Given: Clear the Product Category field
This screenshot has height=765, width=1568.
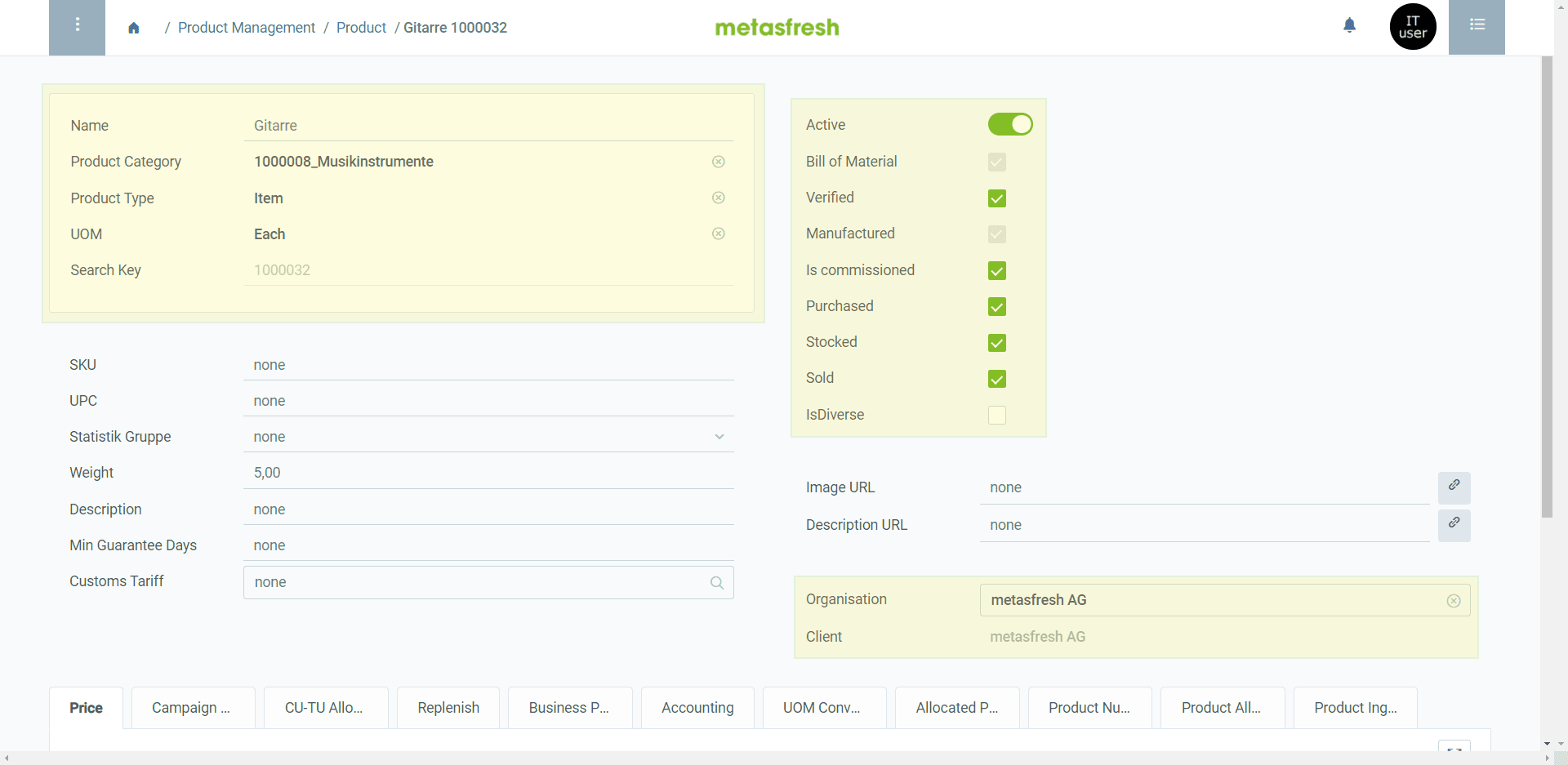Looking at the screenshot, I should 719,162.
